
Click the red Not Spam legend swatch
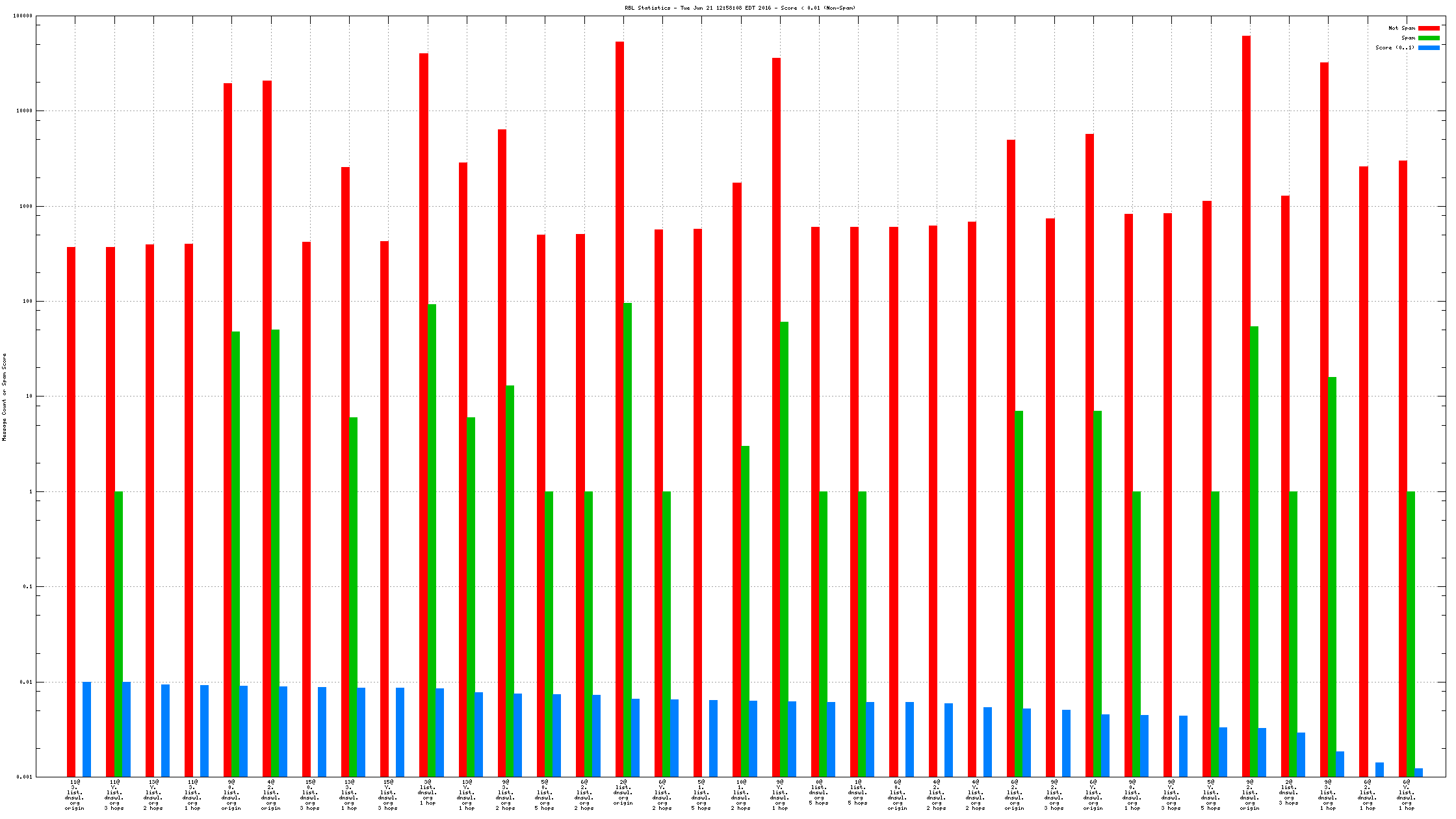click(x=1429, y=28)
